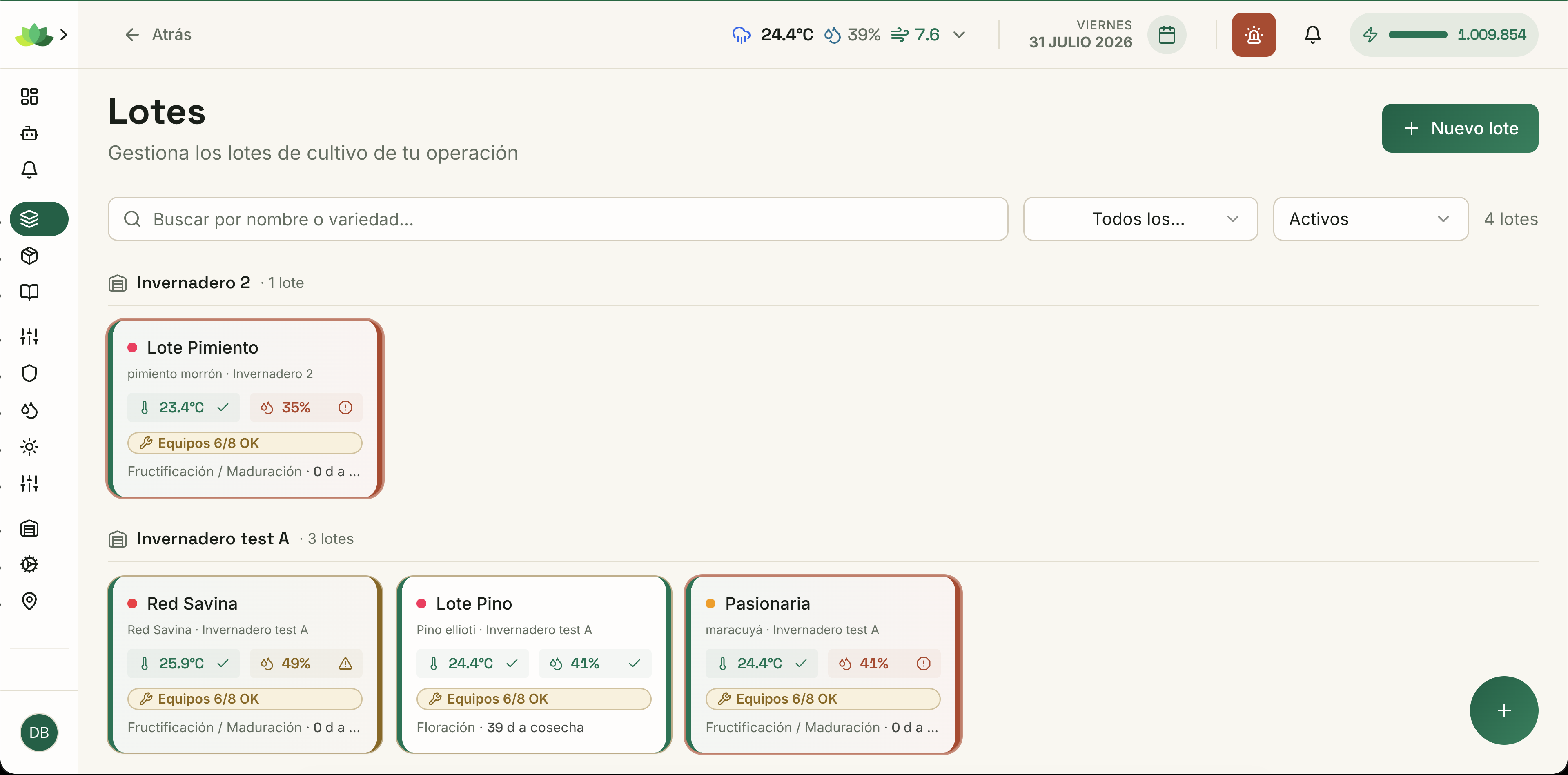This screenshot has width=1568, height=775.
Task: Click the floating green plus button
Action: 1503,710
